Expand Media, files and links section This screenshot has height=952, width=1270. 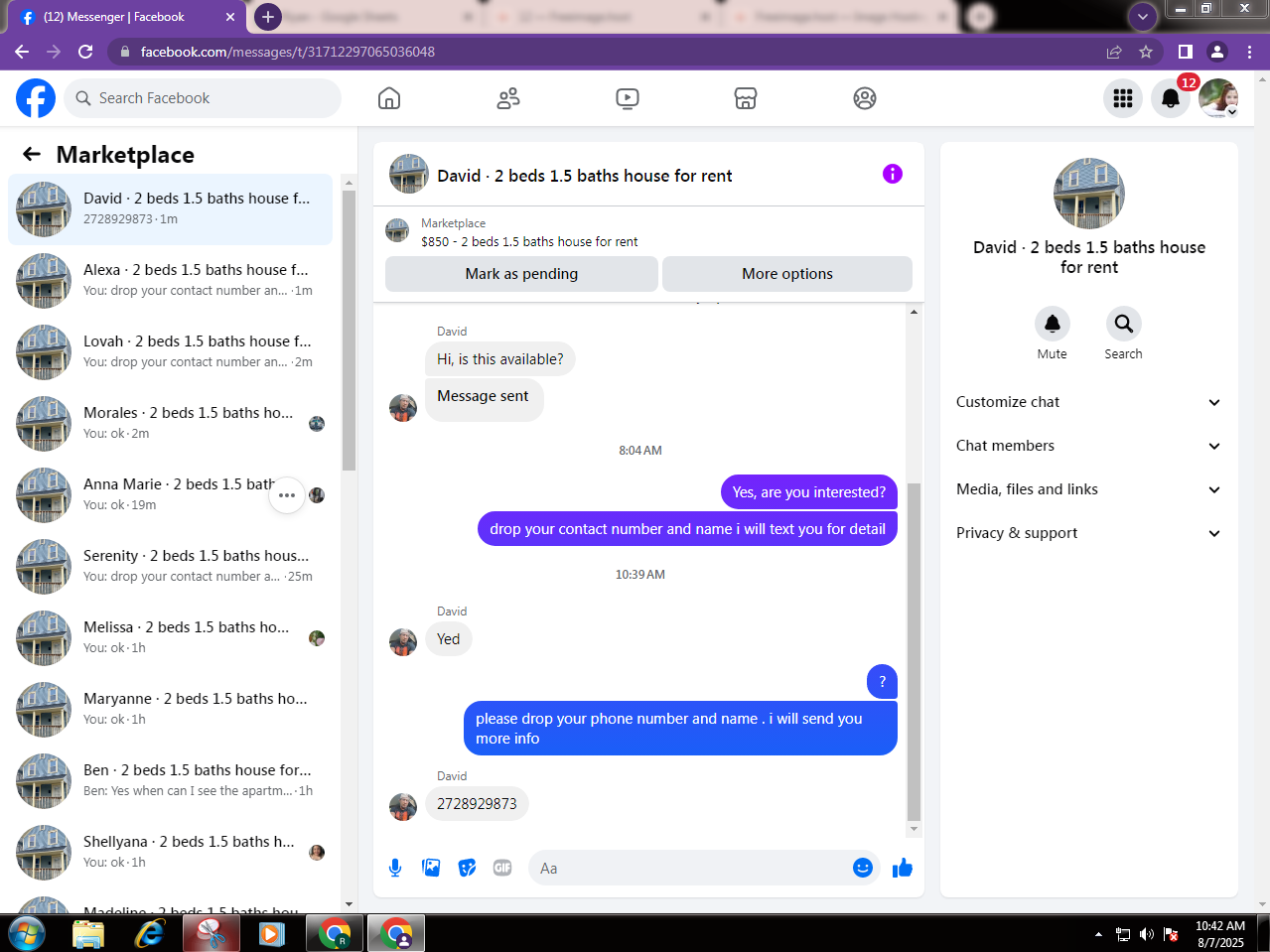coord(1089,489)
